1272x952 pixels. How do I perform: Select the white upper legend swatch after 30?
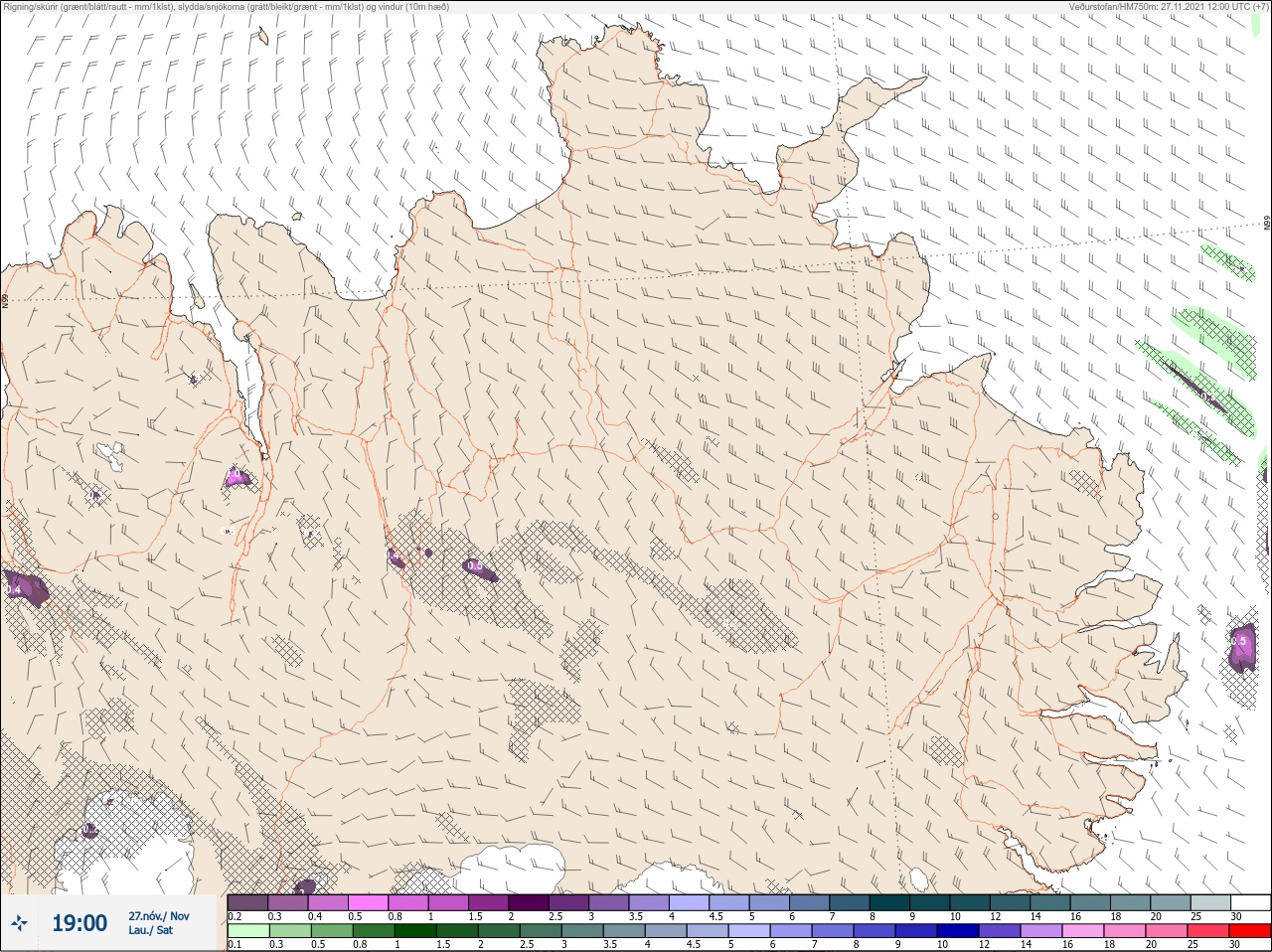[1250, 902]
